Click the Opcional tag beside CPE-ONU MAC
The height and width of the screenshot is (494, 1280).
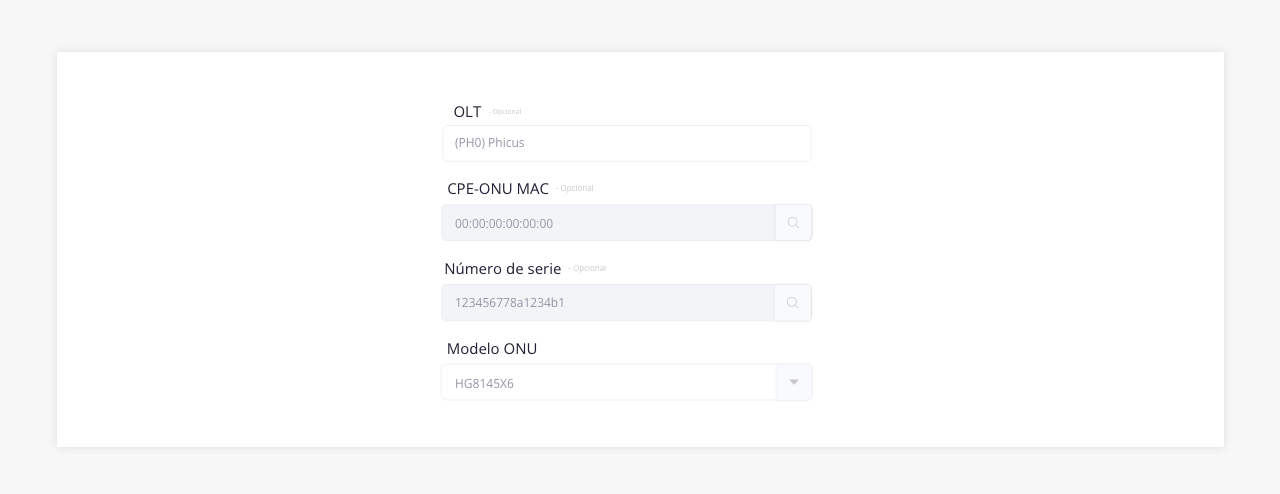click(x=576, y=188)
